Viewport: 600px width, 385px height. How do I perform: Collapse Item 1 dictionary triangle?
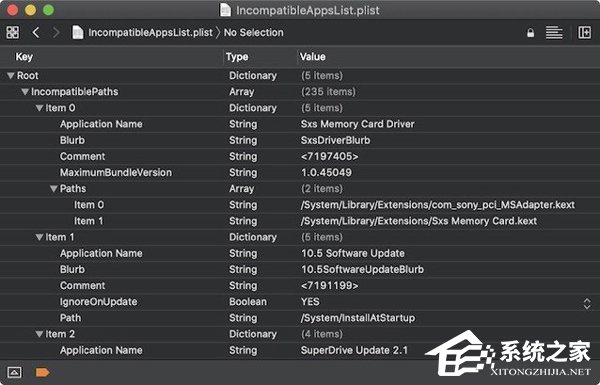tap(39, 237)
